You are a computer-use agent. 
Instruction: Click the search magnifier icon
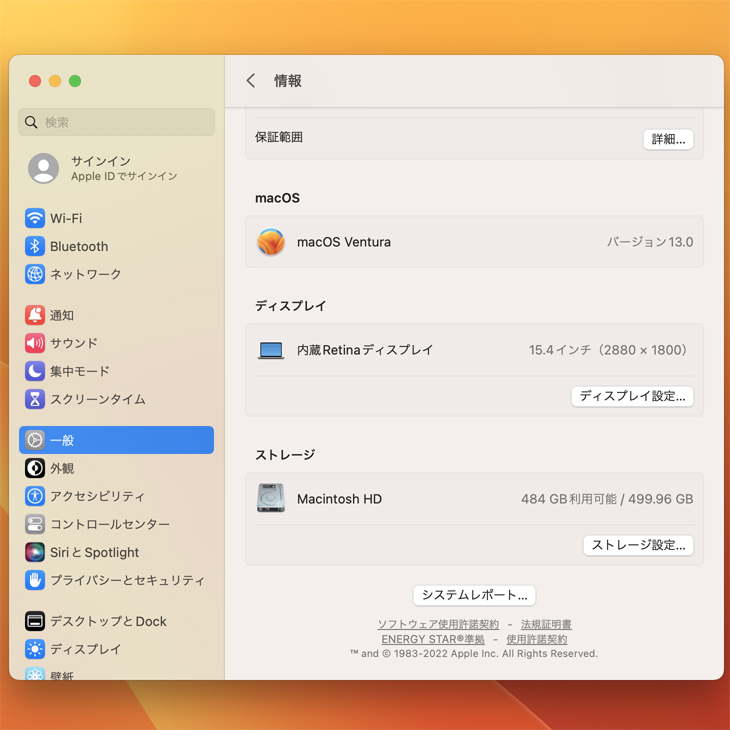31,122
